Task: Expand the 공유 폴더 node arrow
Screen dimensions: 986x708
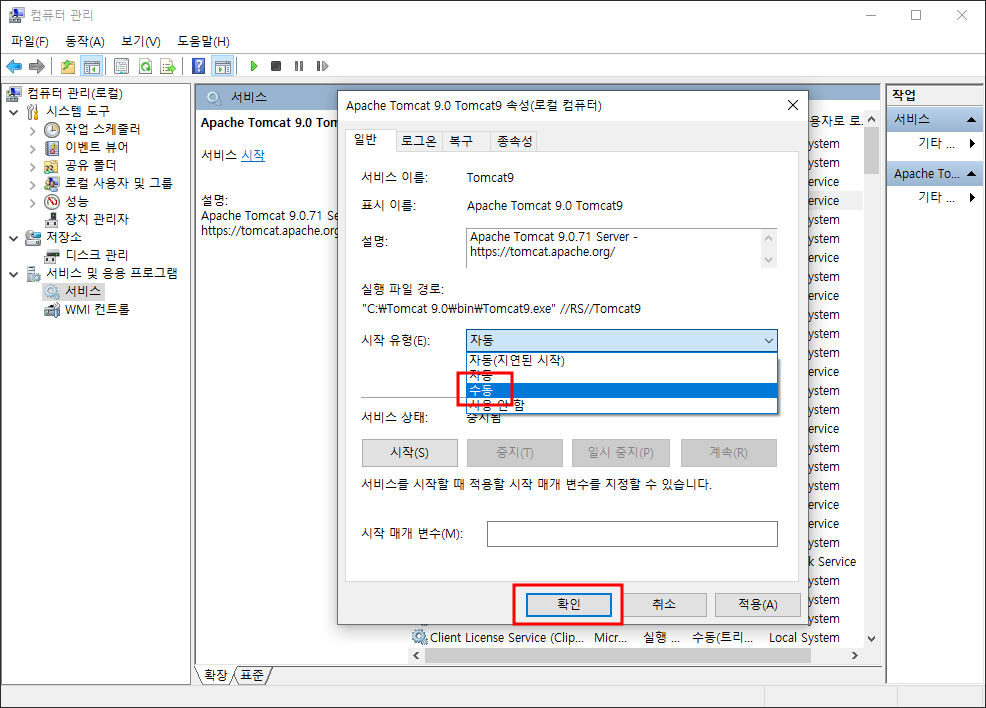Action: click(x=33, y=167)
